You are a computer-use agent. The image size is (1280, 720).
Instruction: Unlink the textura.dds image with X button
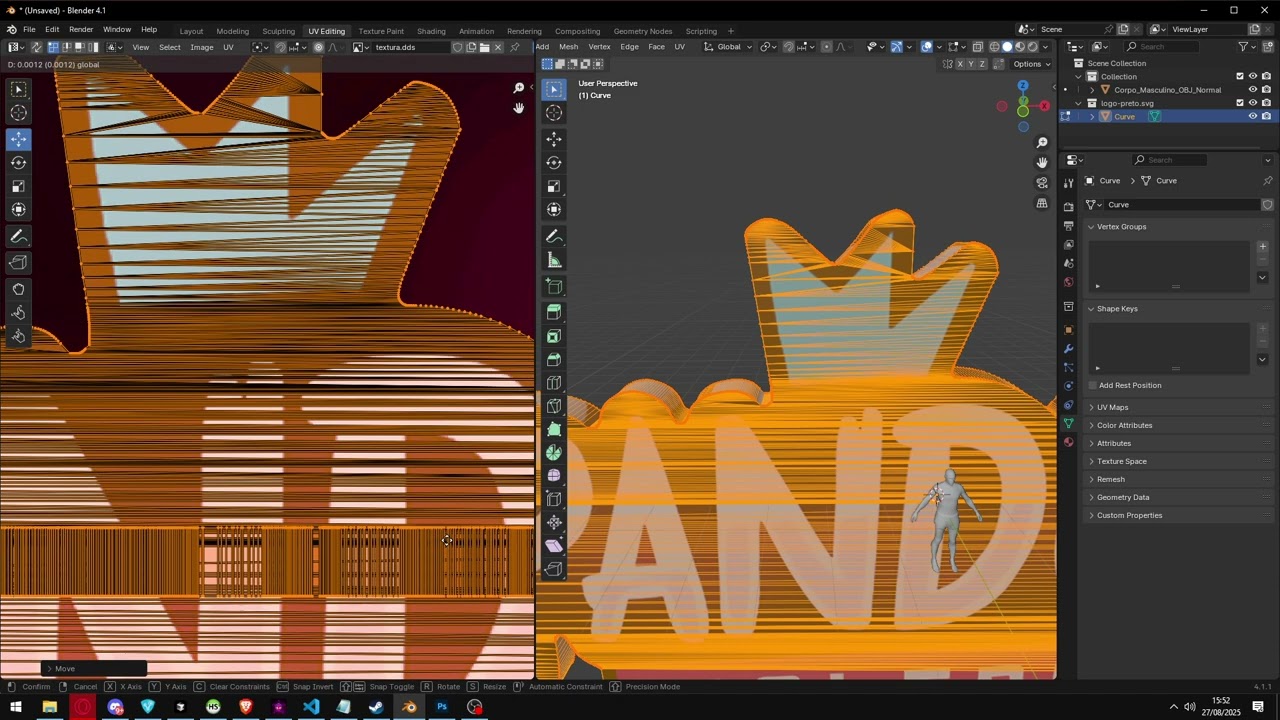pyautogui.click(x=498, y=47)
